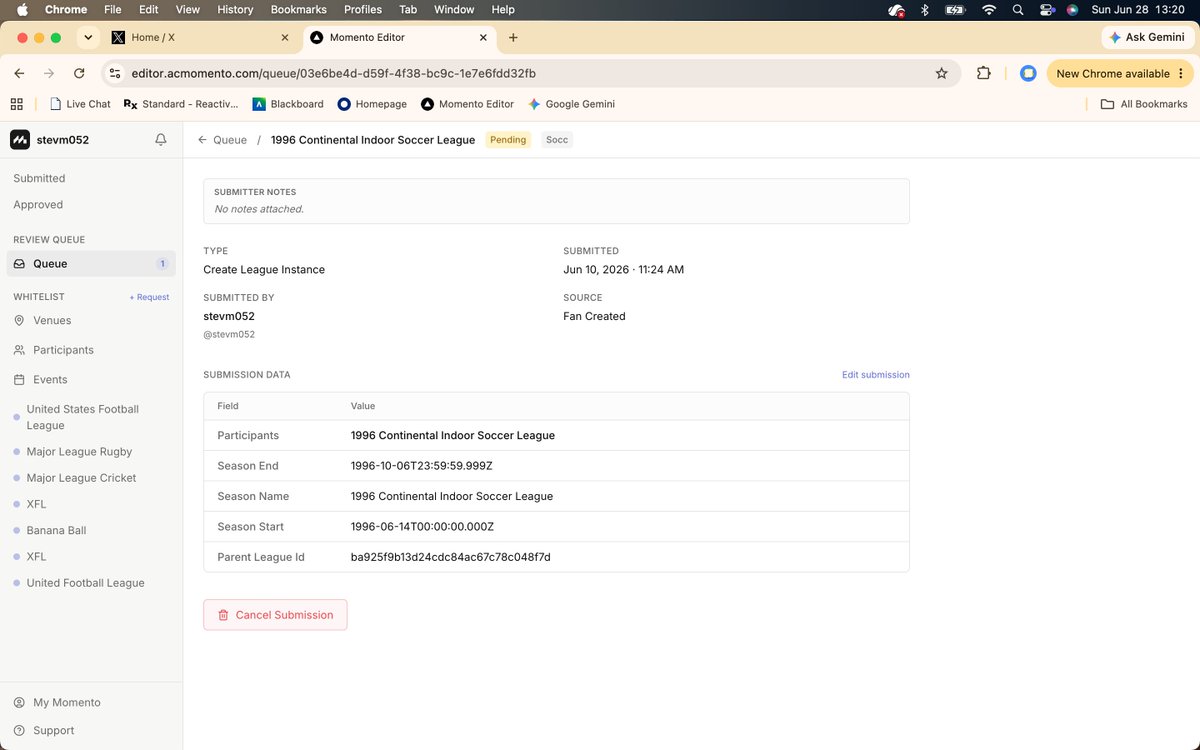Click the Venues pin icon

[20, 321]
